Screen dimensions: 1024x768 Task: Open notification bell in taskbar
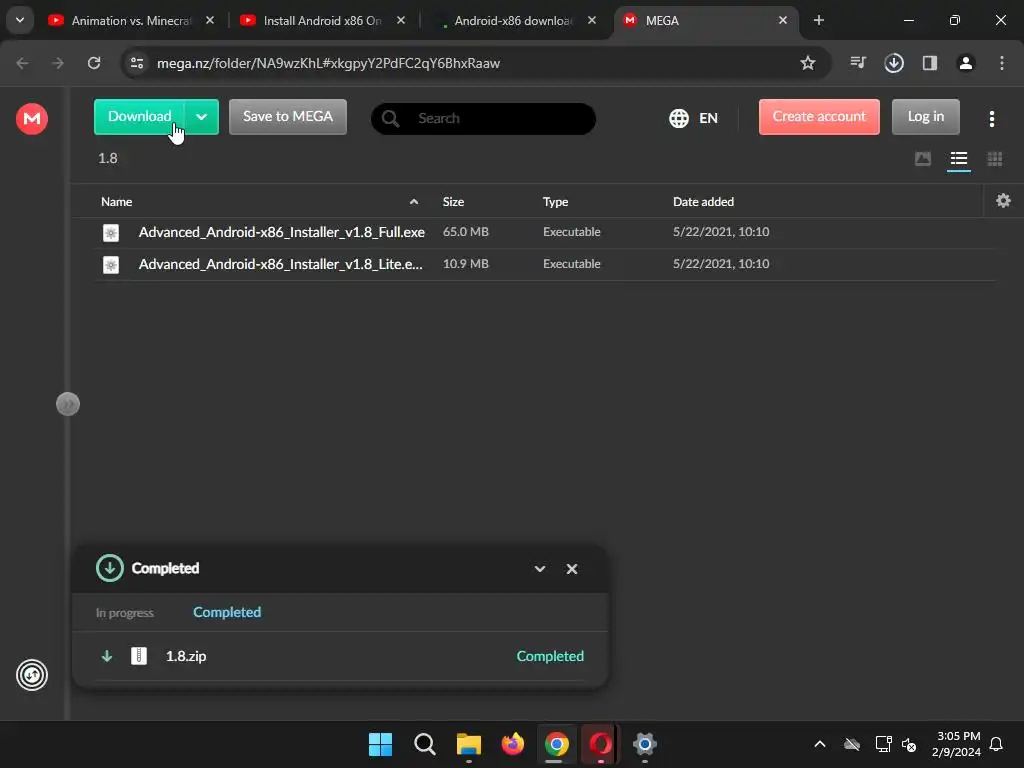(x=996, y=744)
